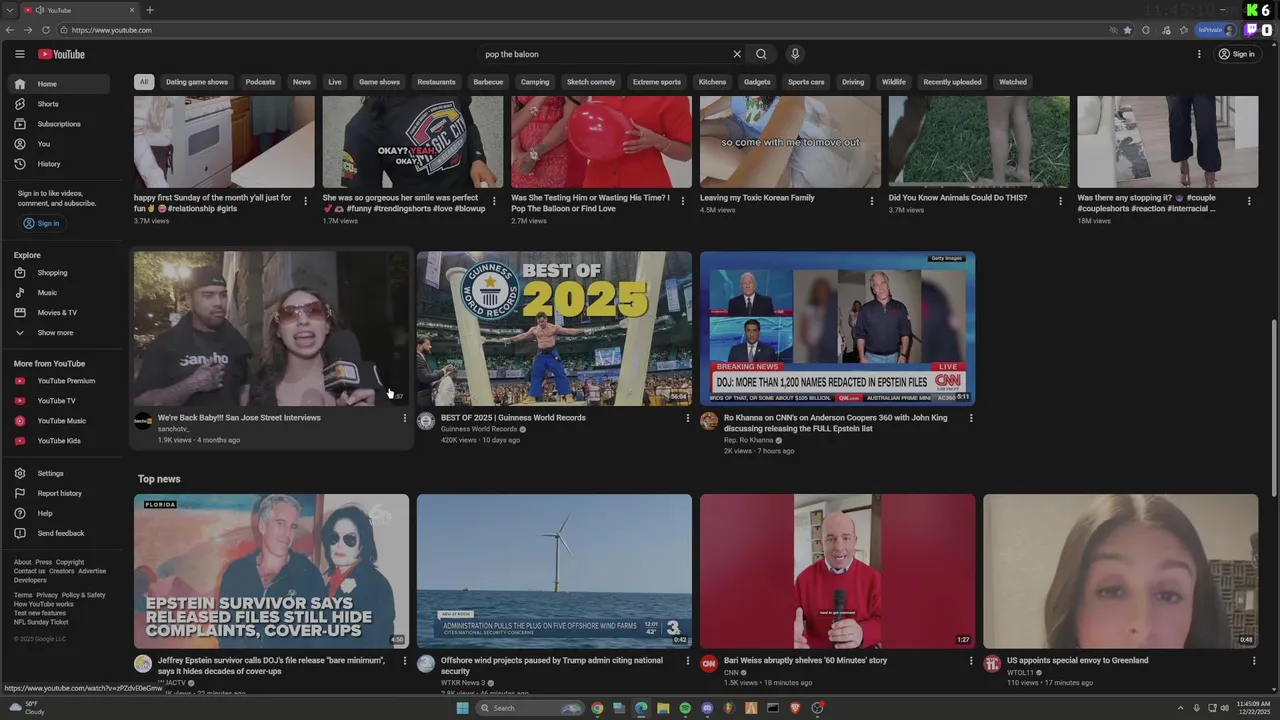Open Settings in the sidebar
The image size is (1280, 720).
pyautogui.click(x=60, y=473)
